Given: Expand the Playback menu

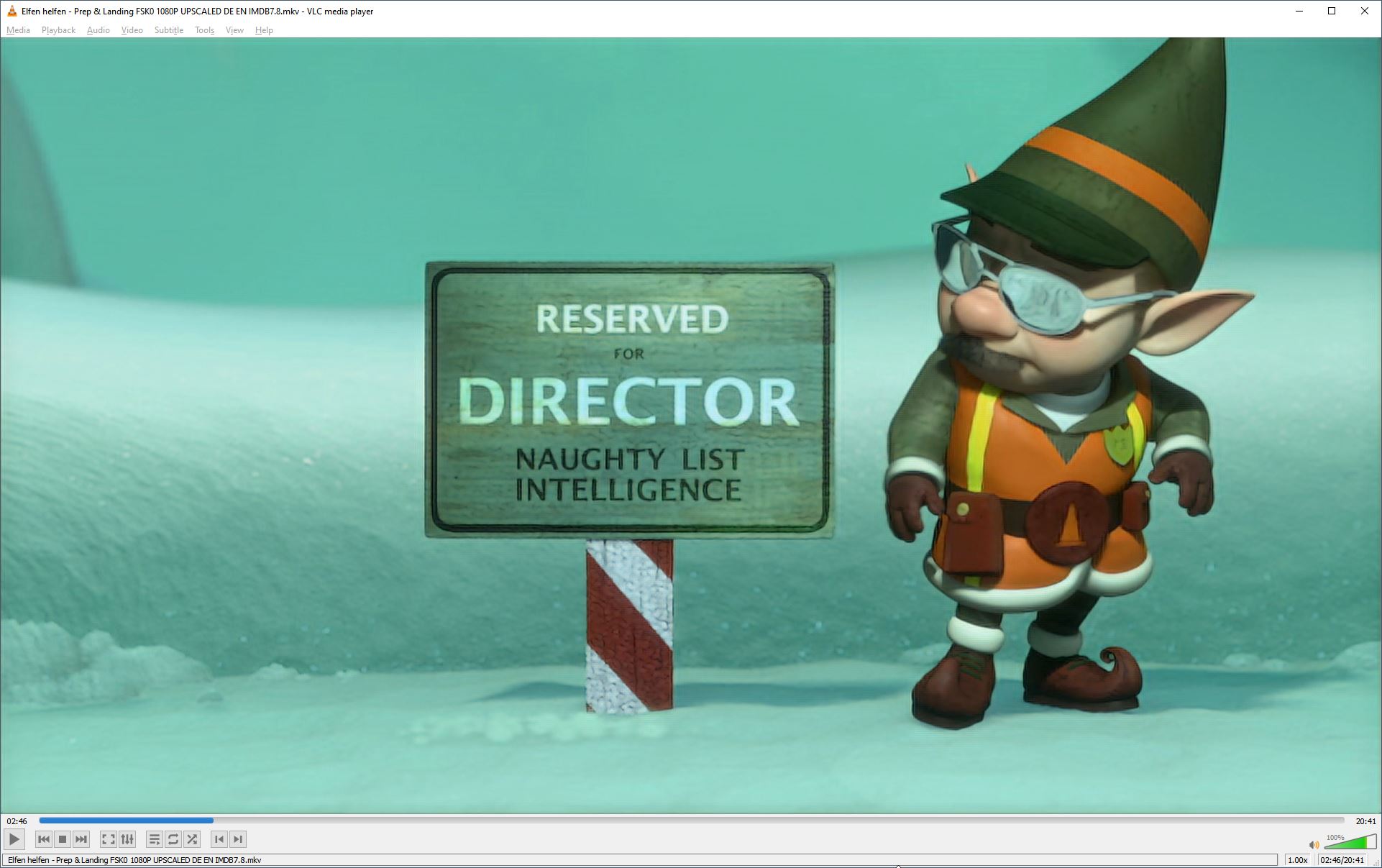Looking at the screenshot, I should point(58,30).
